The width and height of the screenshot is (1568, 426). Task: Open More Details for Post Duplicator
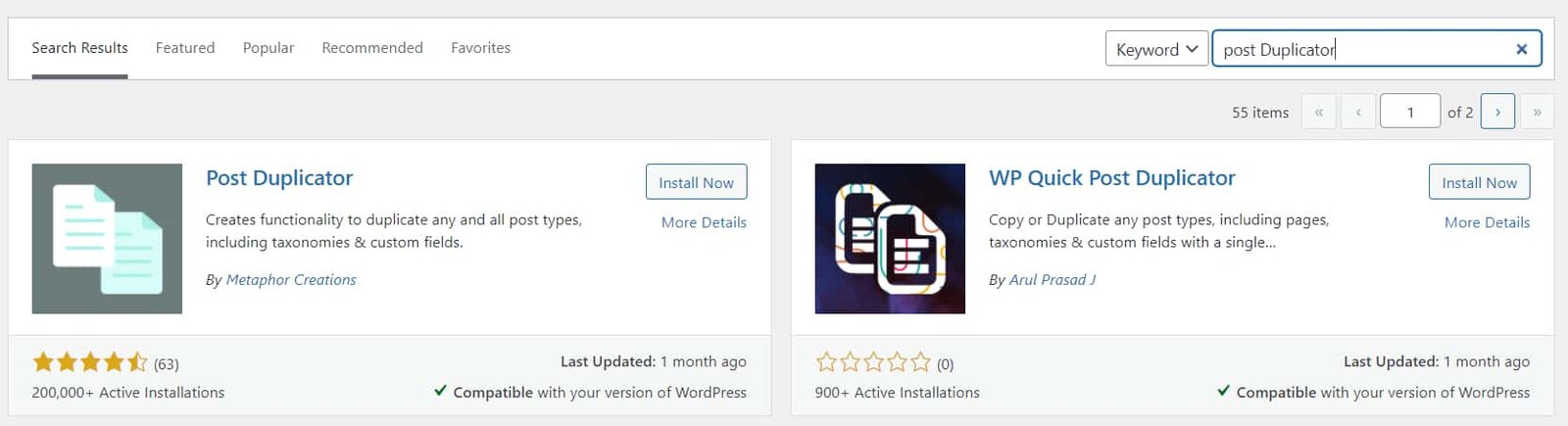pos(704,222)
